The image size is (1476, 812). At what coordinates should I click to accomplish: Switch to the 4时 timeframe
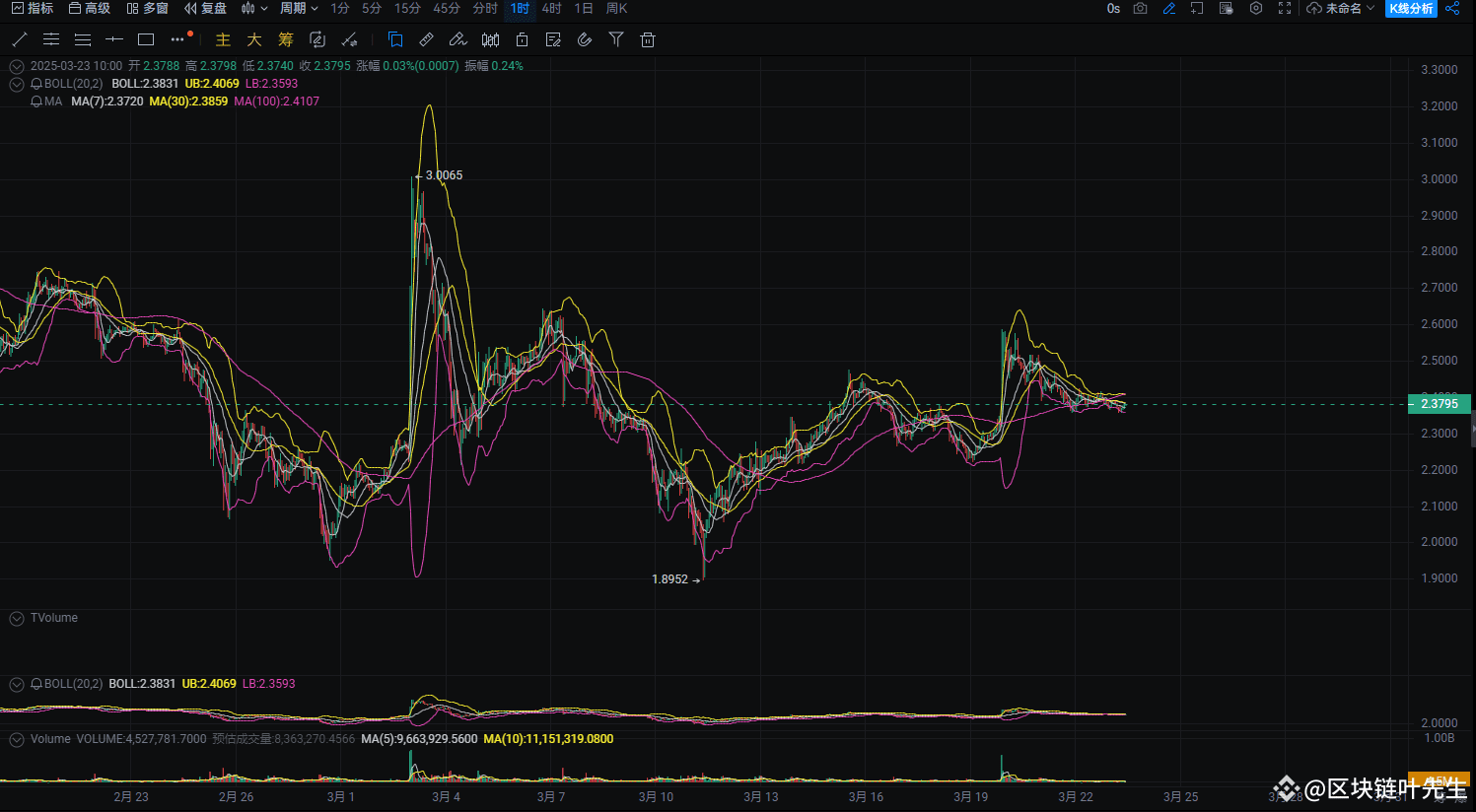coord(552,8)
